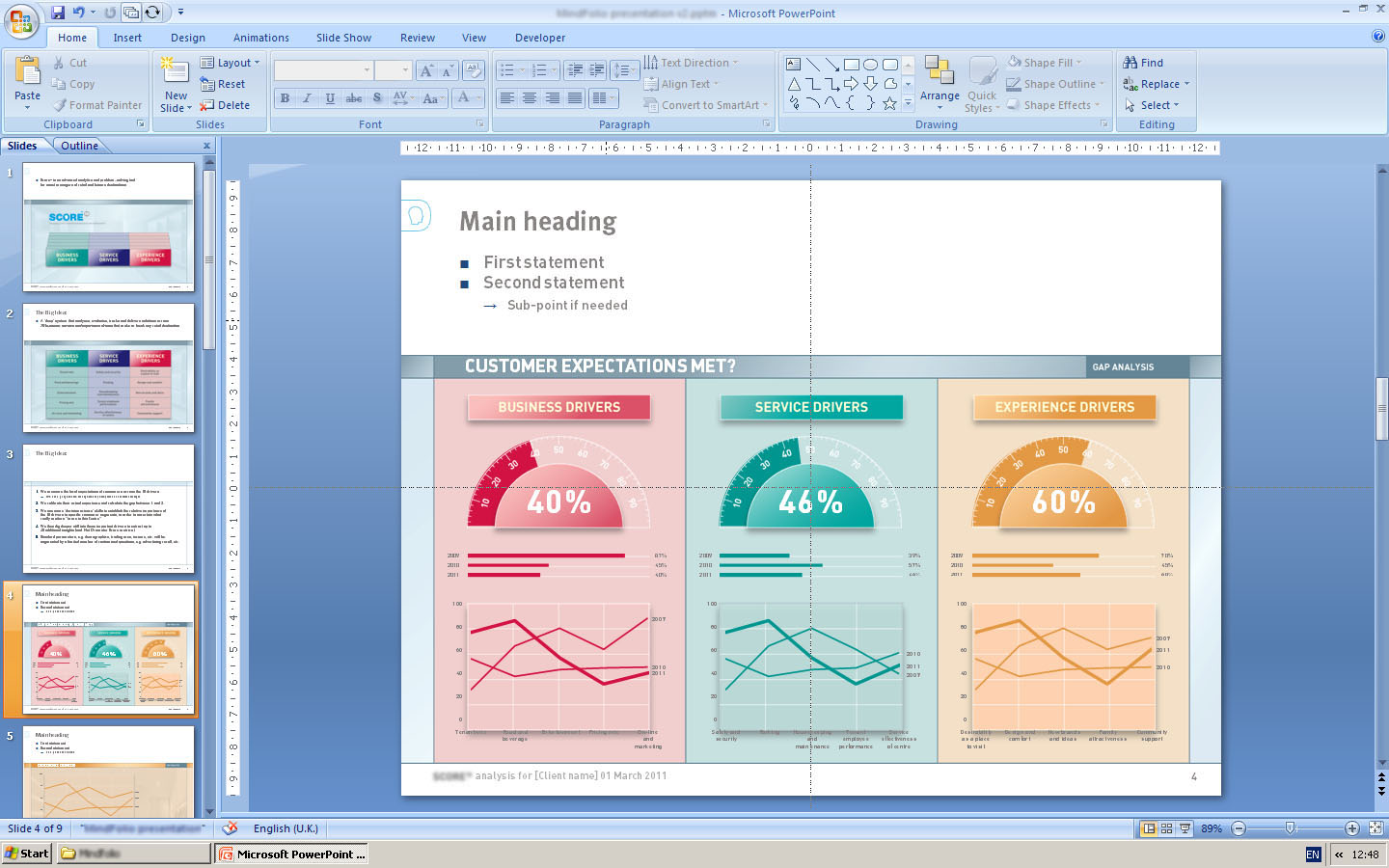Click the Windows Start button
Image resolution: width=1389 pixels, height=868 pixels.
[26, 854]
